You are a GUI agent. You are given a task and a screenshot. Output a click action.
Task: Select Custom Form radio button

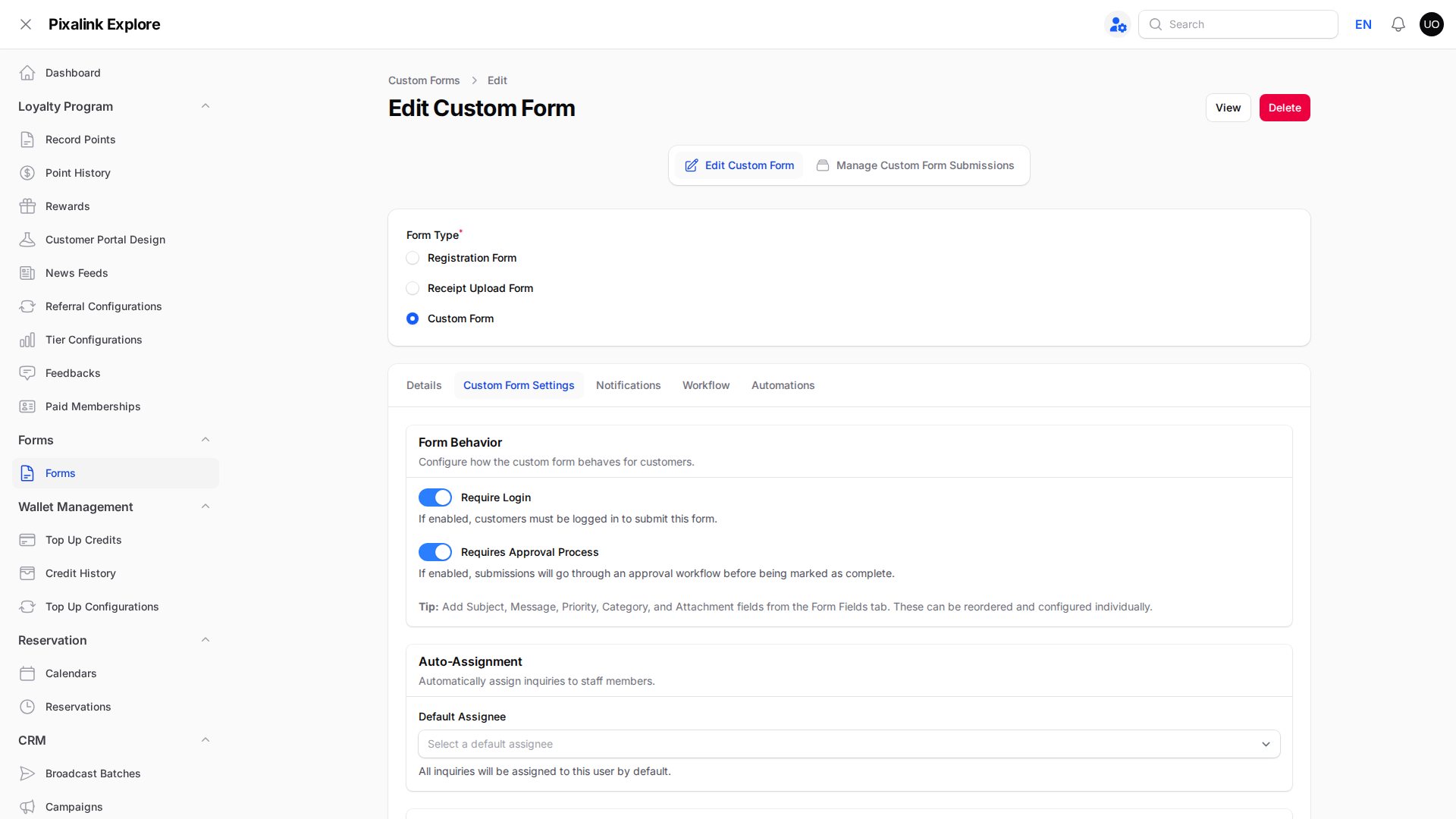pos(413,318)
